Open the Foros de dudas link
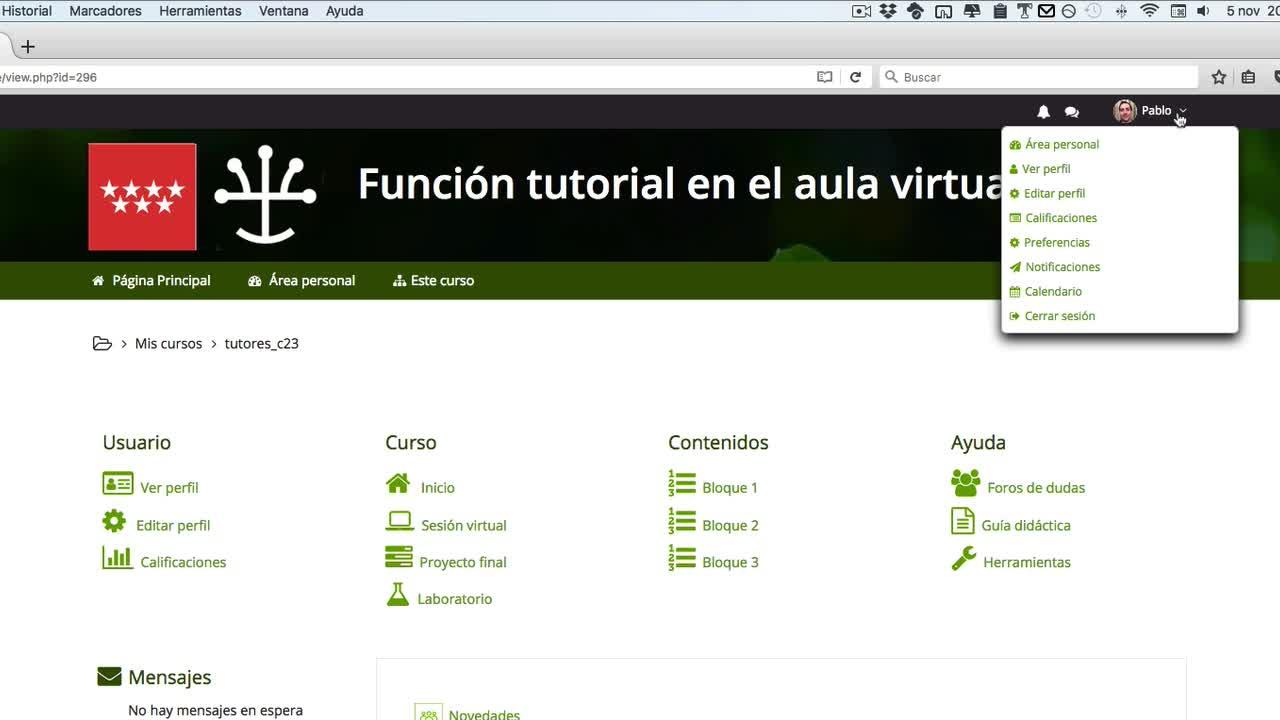Image resolution: width=1280 pixels, height=720 pixels. tap(1036, 488)
